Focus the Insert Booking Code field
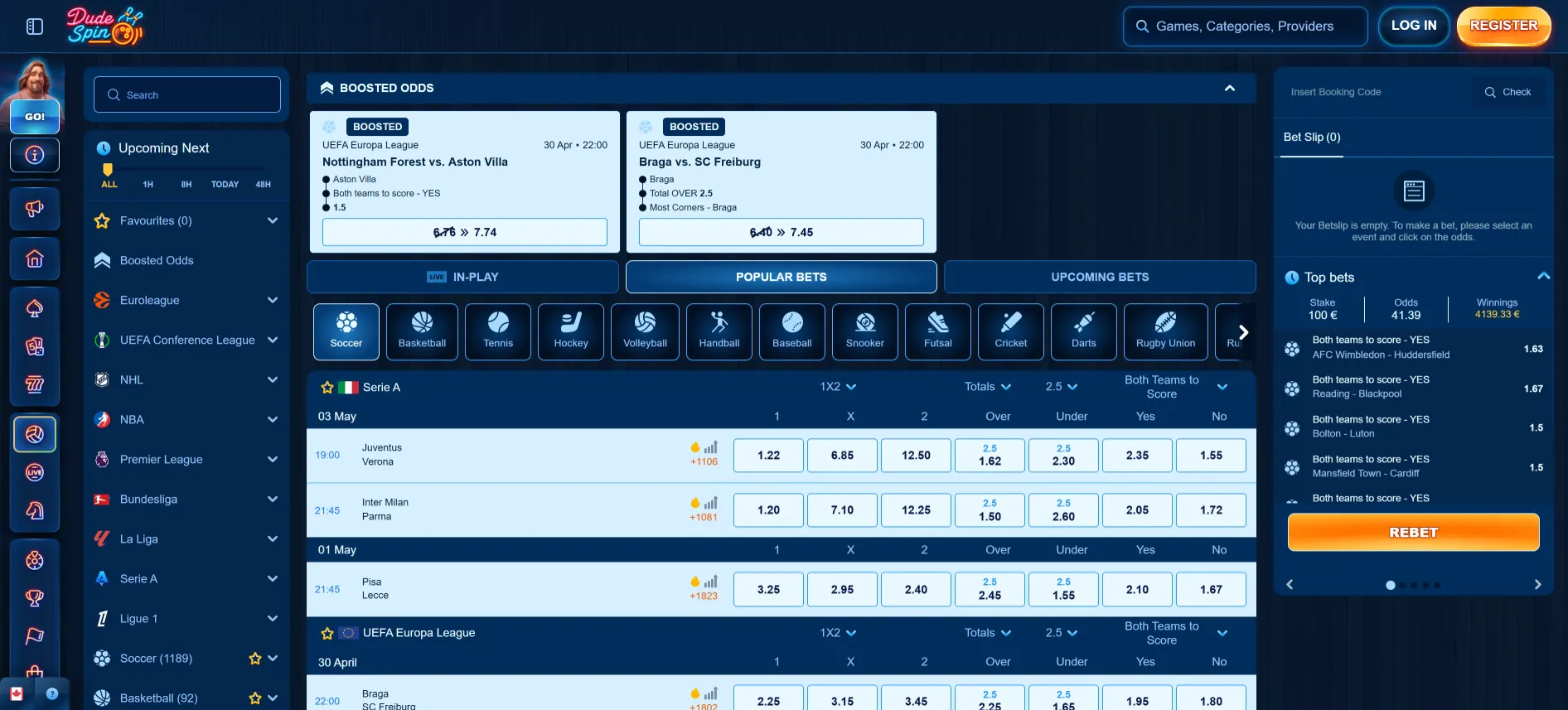1568x710 pixels. click(1376, 92)
